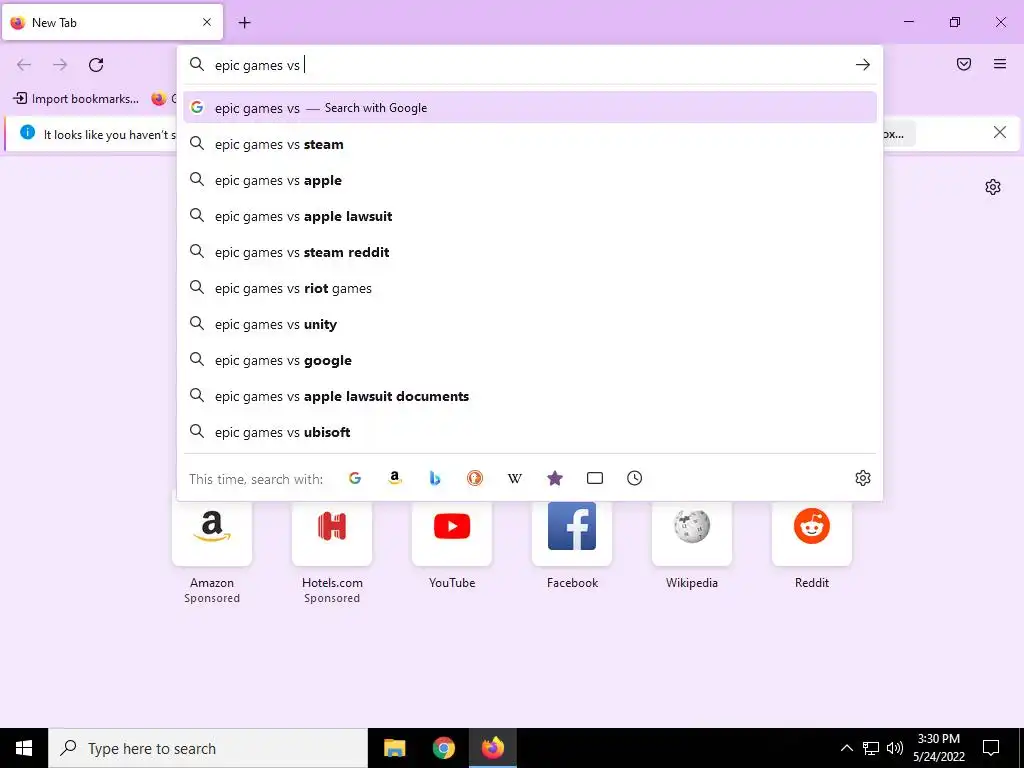The width and height of the screenshot is (1024, 768).
Task: Pick suggestion 'epic games vs apple lawsuit'
Action: tap(530, 216)
